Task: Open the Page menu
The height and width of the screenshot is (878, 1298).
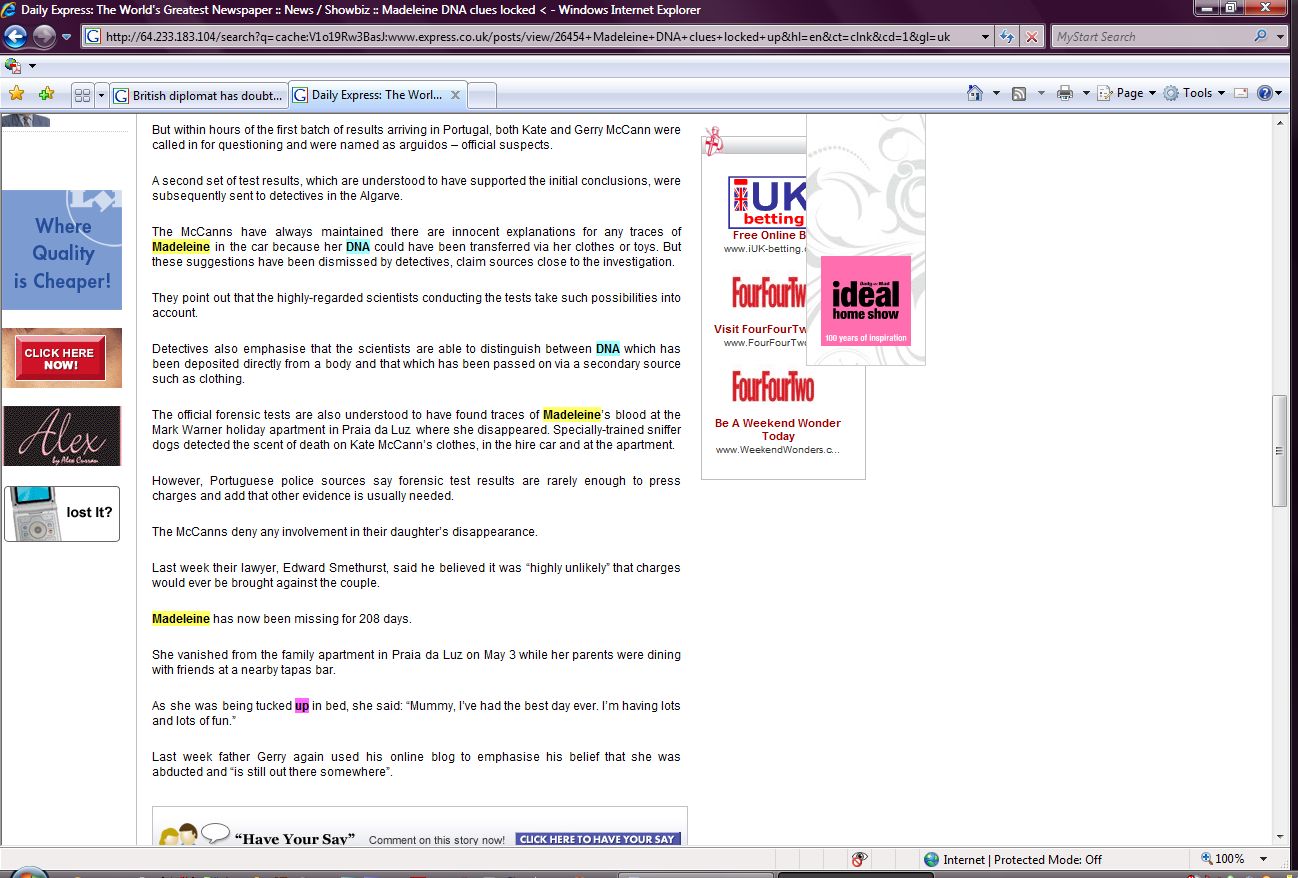Action: pyautogui.click(x=1129, y=93)
